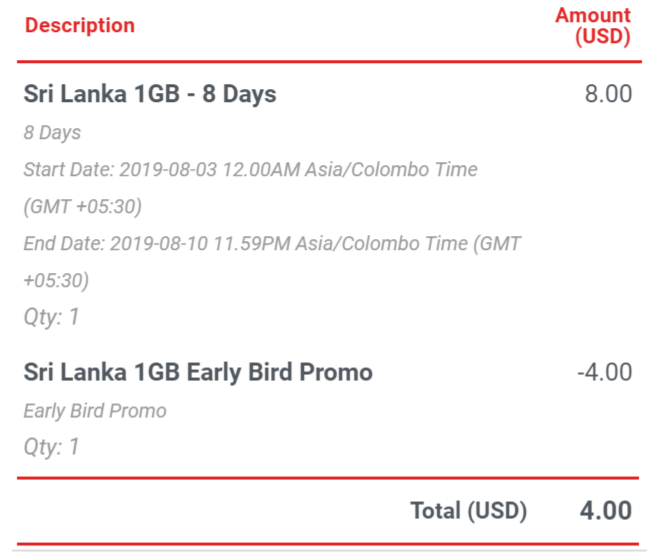Click the italic 'Early Bird Promo' subtitle
The height and width of the screenshot is (554, 657).
[95, 411]
